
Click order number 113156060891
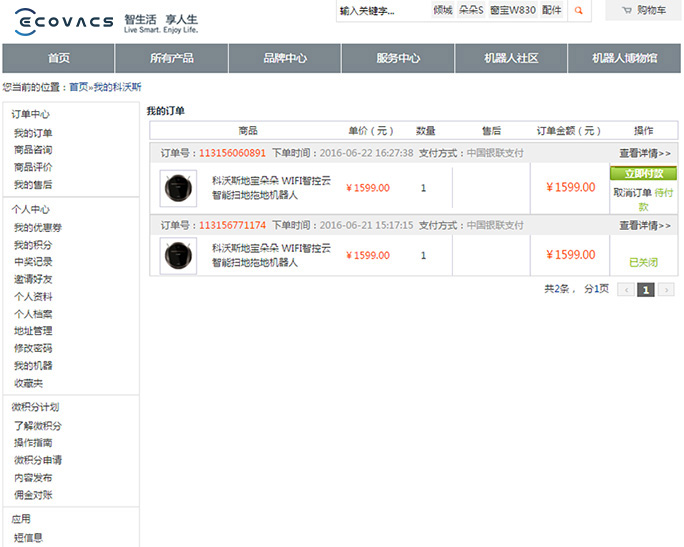(x=233, y=153)
